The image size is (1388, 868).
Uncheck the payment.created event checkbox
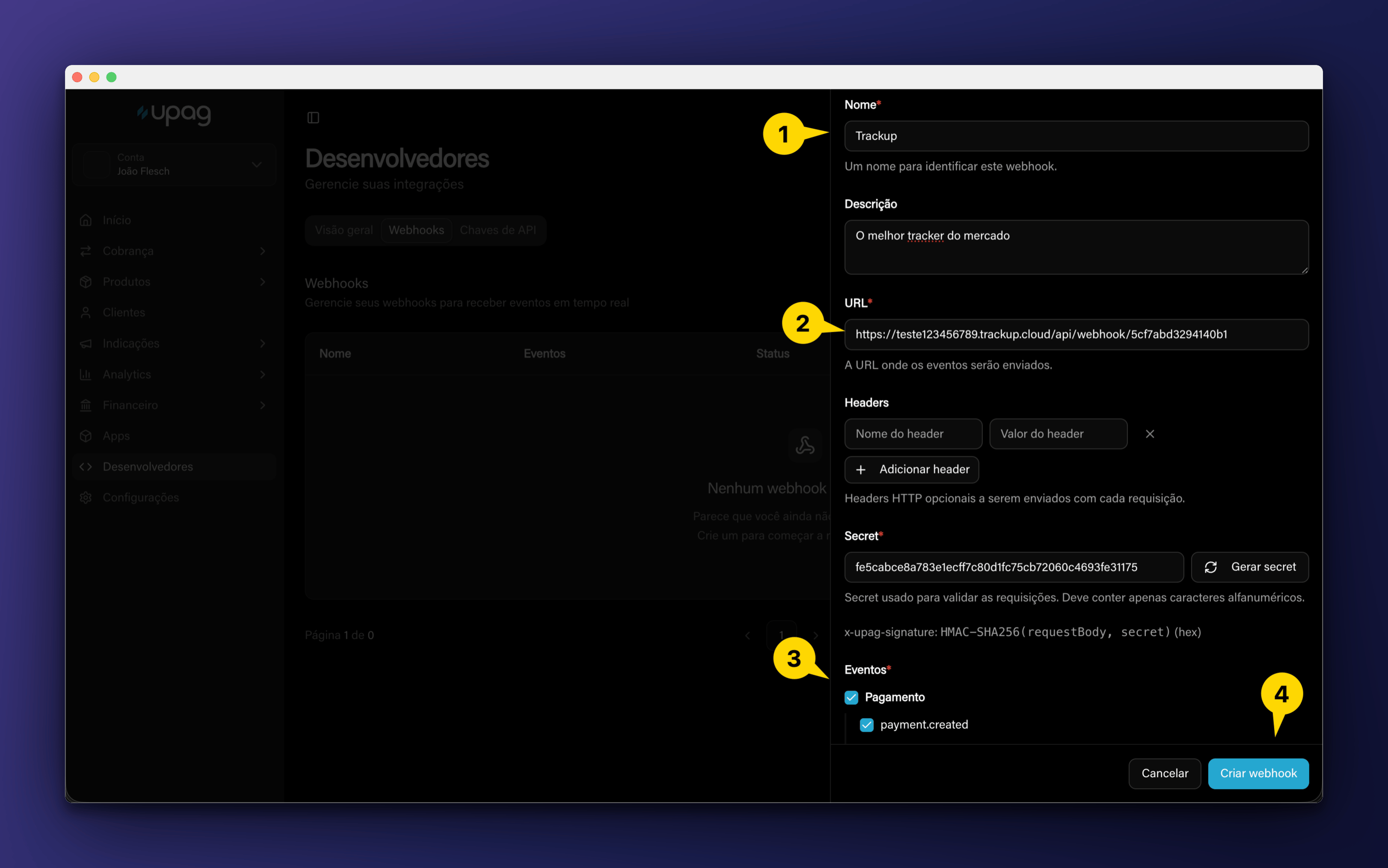tap(867, 725)
